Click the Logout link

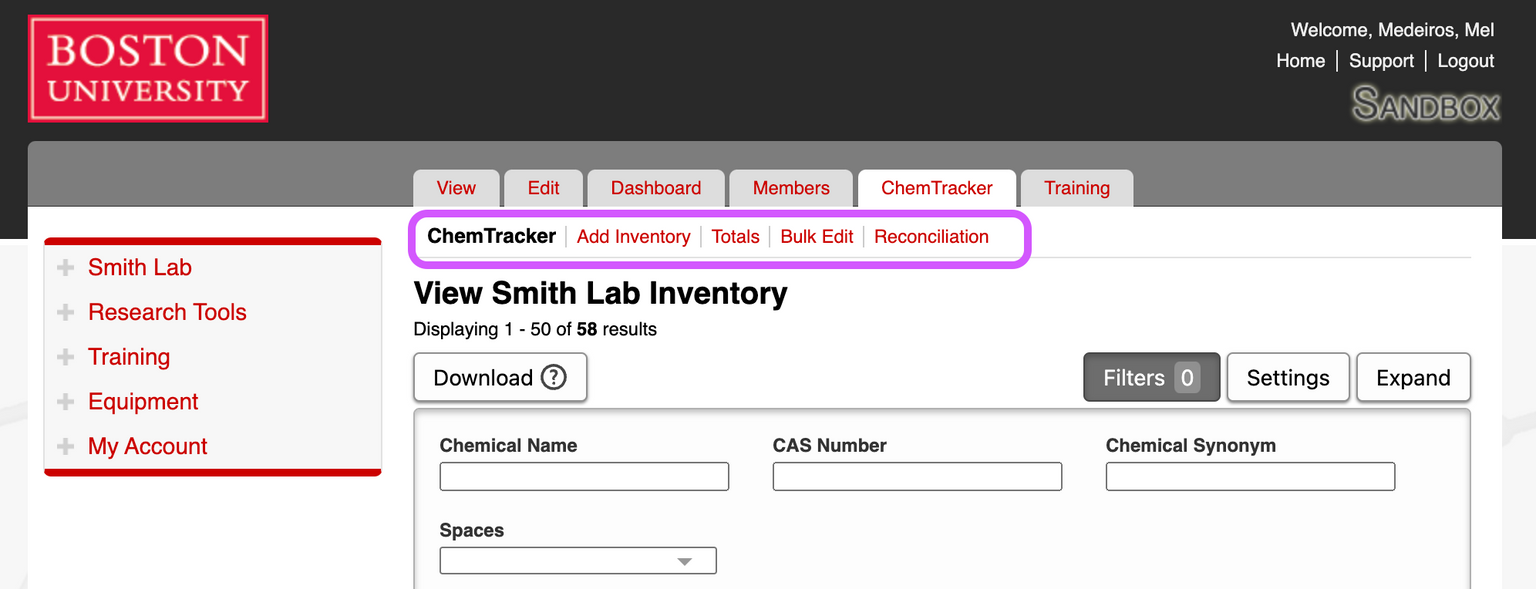pos(1465,61)
